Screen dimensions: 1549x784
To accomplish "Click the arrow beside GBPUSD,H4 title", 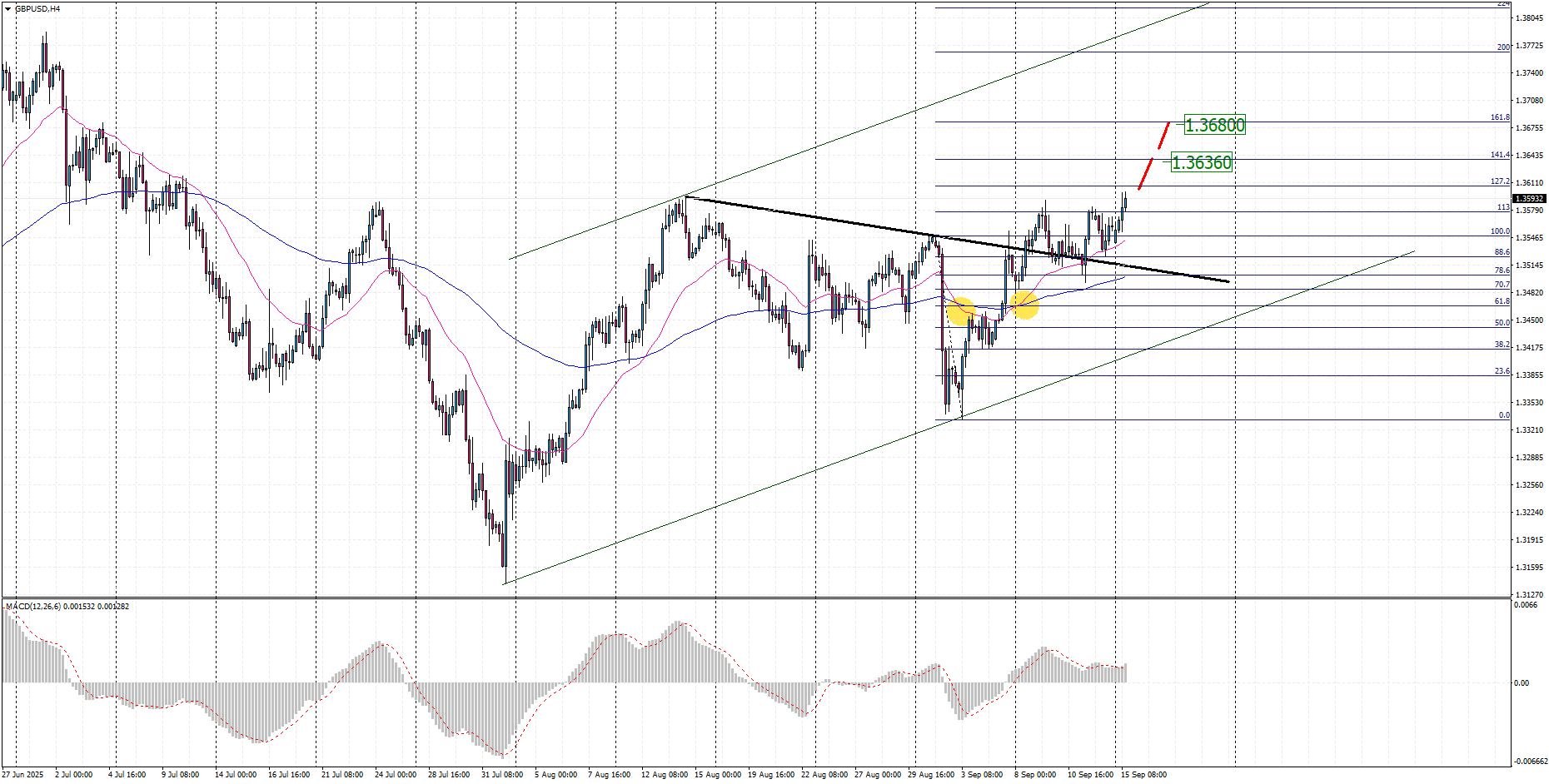I will tap(7, 9).
